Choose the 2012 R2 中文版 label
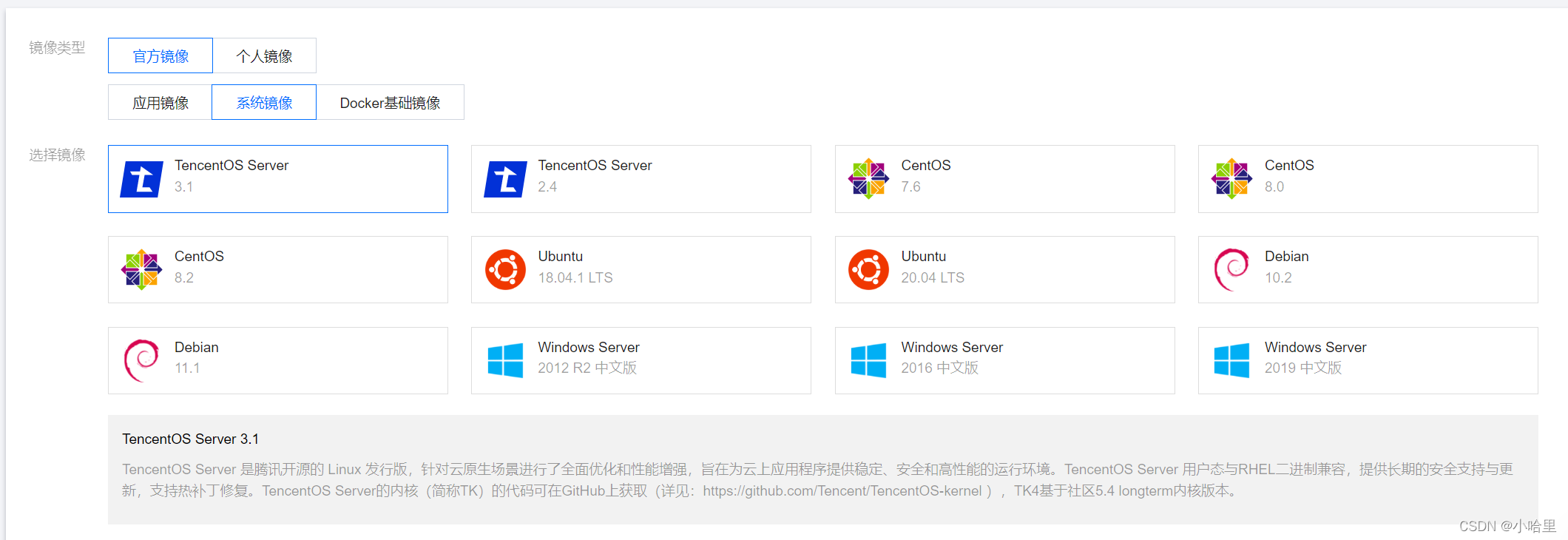 click(587, 368)
